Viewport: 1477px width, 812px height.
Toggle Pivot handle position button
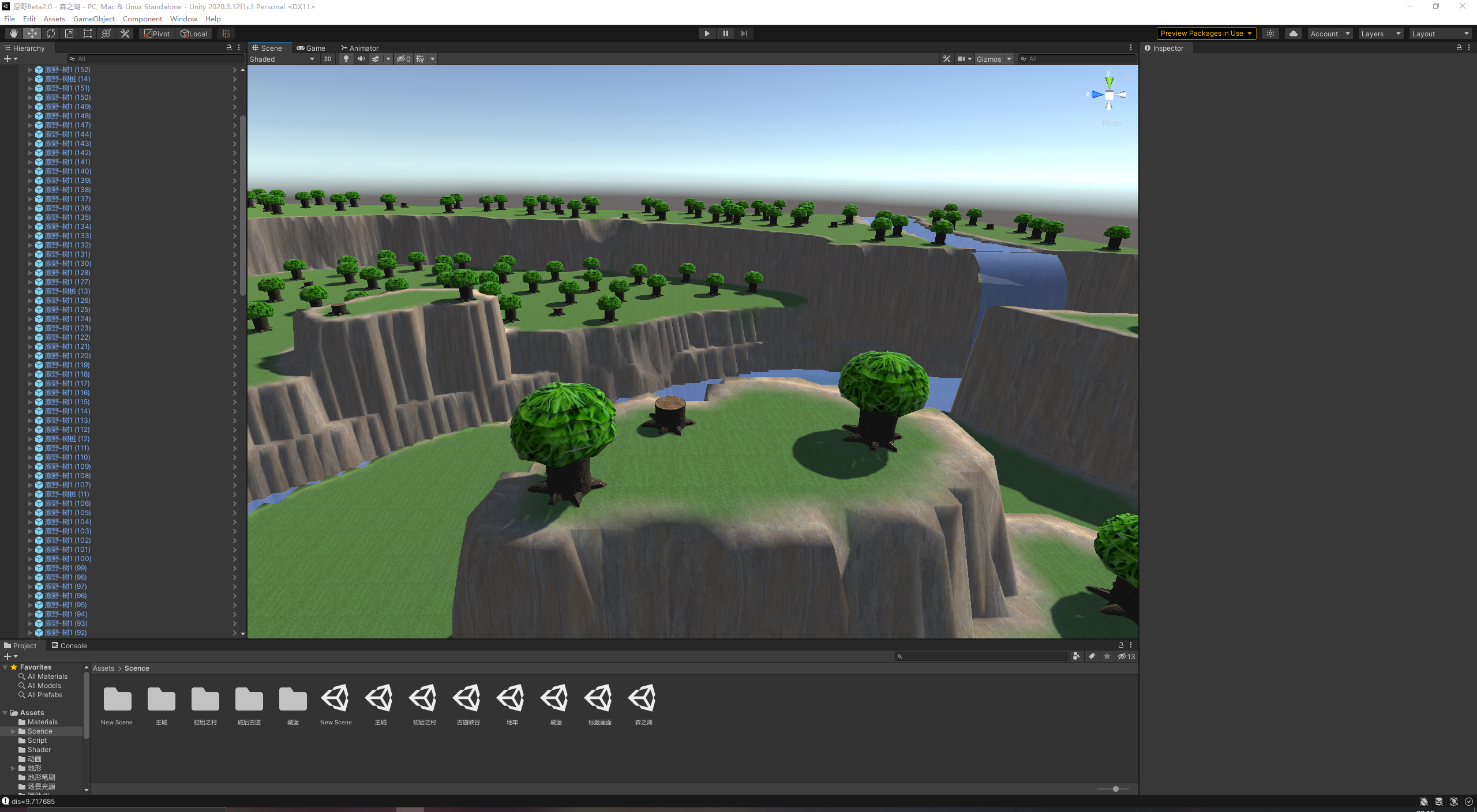pos(157,33)
